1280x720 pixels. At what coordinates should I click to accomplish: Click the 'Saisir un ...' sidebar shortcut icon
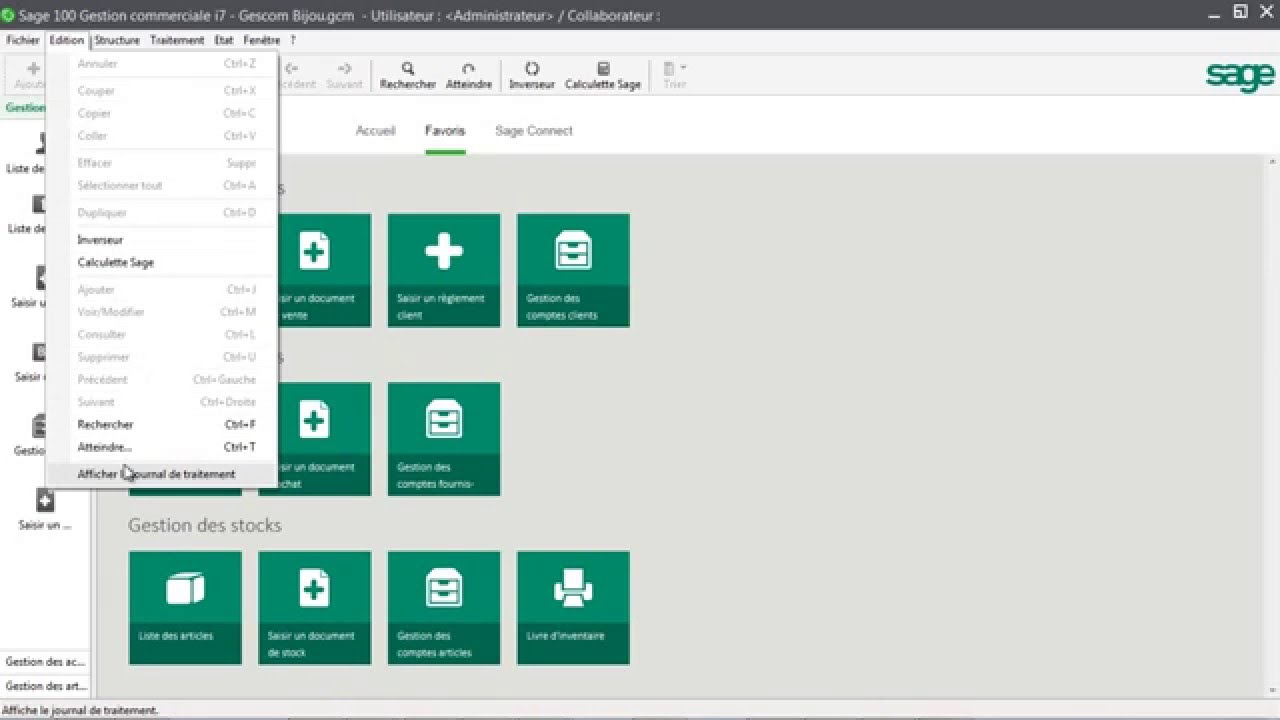(45, 501)
